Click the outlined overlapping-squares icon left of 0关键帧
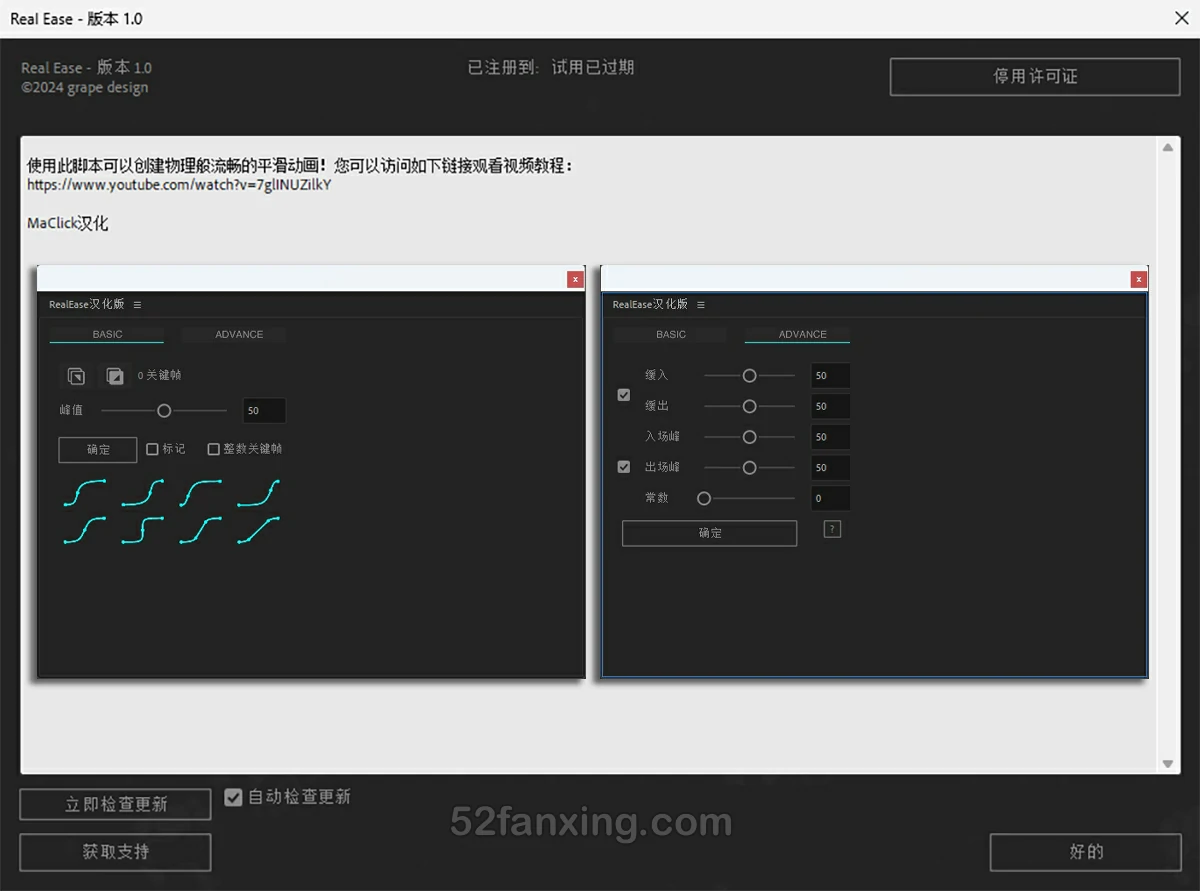The height and width of the screenshot is (891, 1200). [76, 376]
